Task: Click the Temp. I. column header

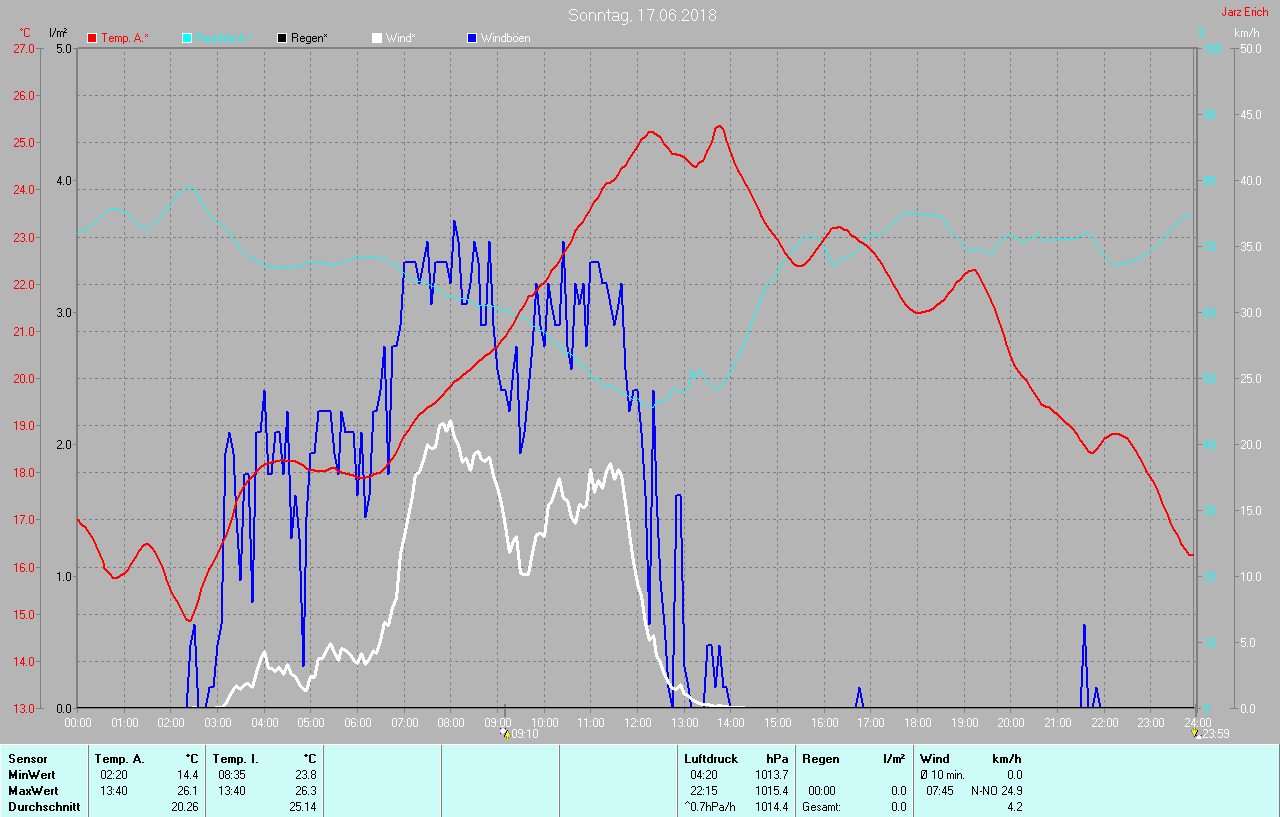Action: [236, 759]
